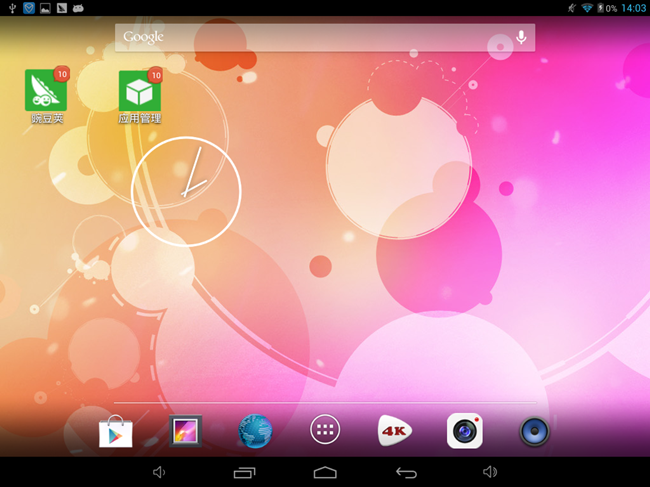Start voice search with the microphone icon
650x487 pixels.
click(x=521, y=37)
